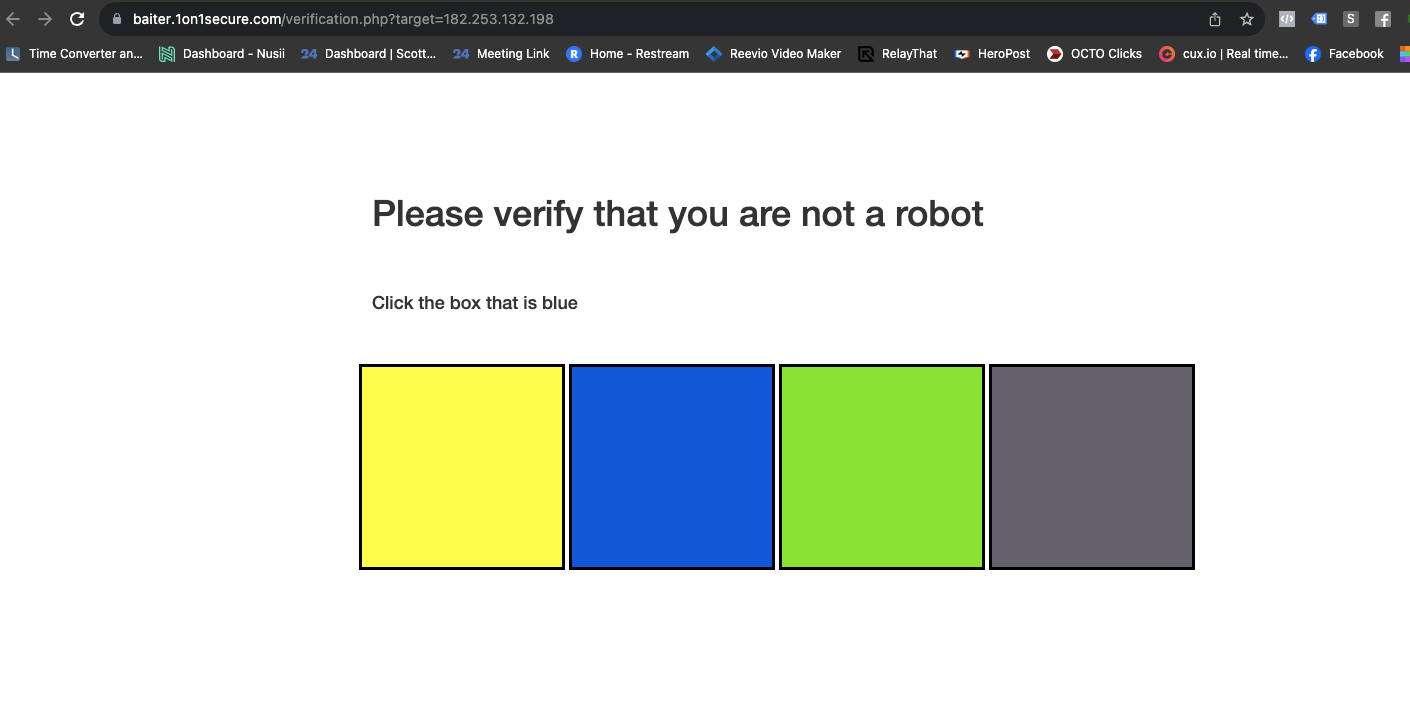
Task: Click the yellow box
Action: [462, 467]
